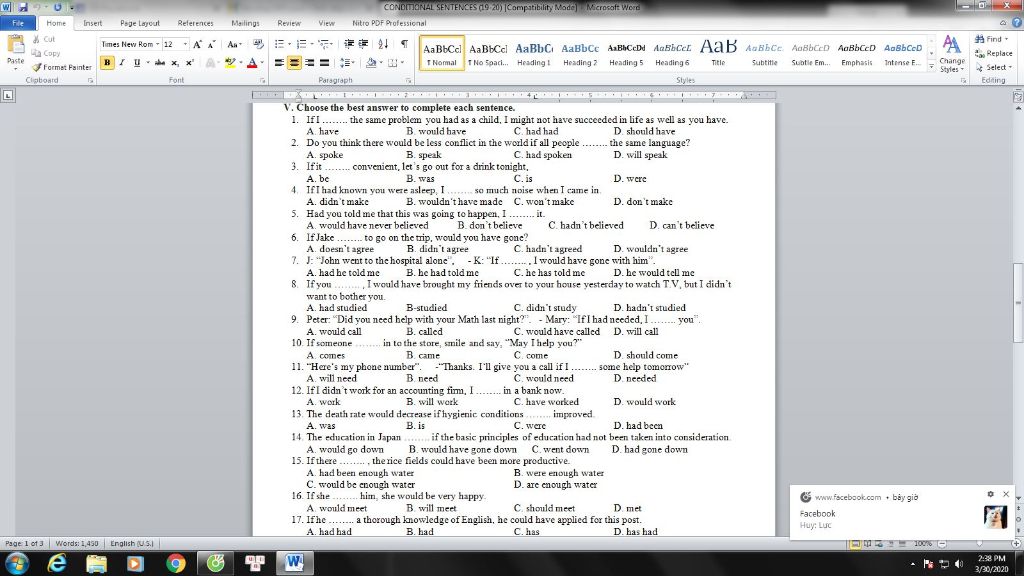1024x576 pixels.
Task: Close the Facebook notification popup
Action: point(1006,494)
